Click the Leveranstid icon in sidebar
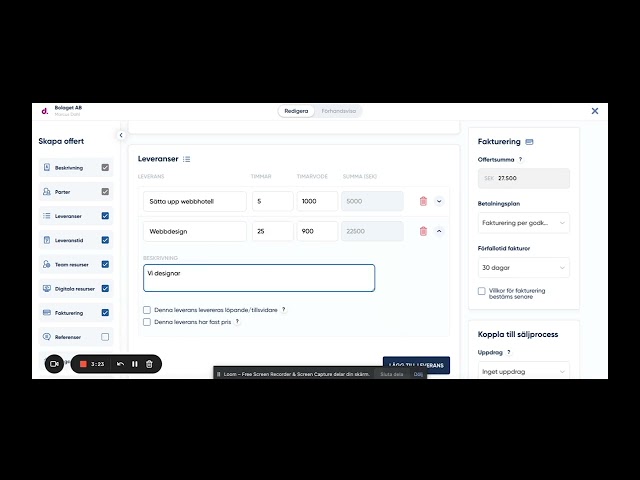The image size is (640, 480). point(47,240)
